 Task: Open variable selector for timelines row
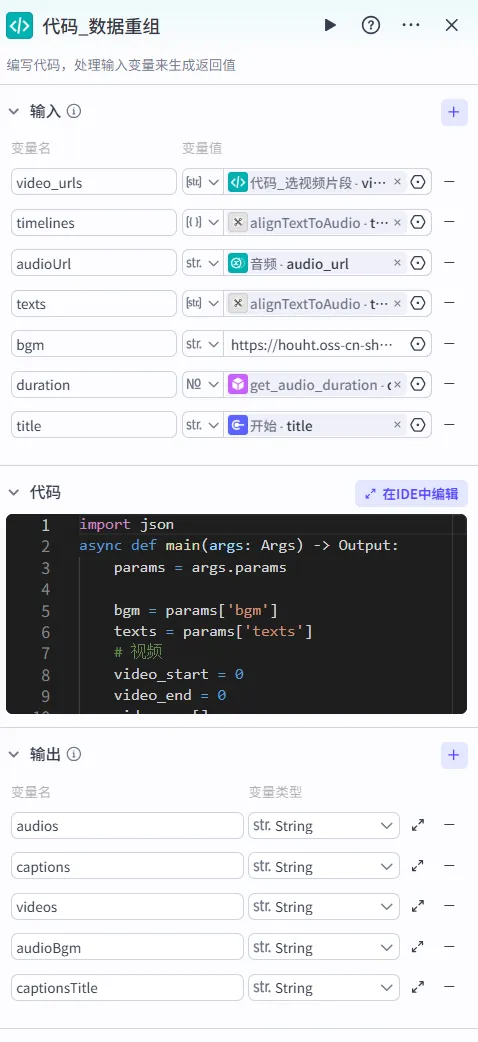[x=418, y=223]
